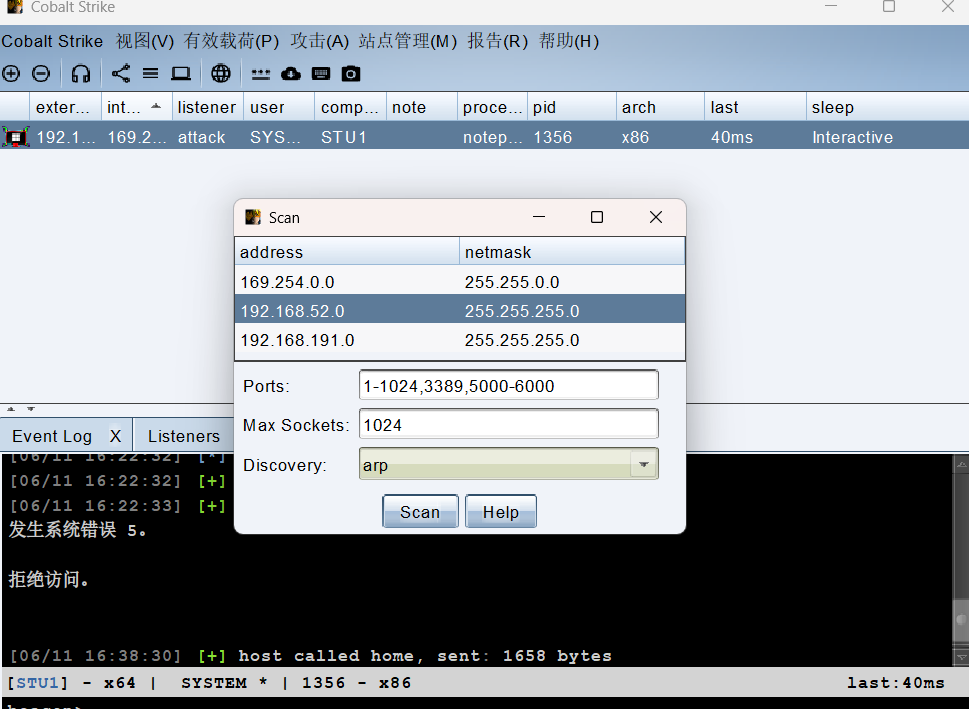Screen dimensions: 969x709
Task: Click the connect plus toolbar icon
Action: (11, 74)
